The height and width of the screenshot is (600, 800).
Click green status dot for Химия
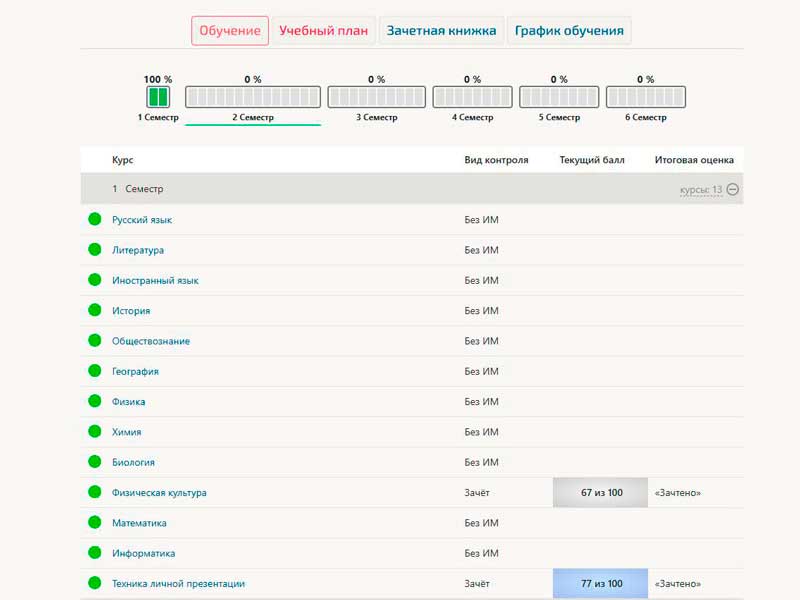[95, 432]
